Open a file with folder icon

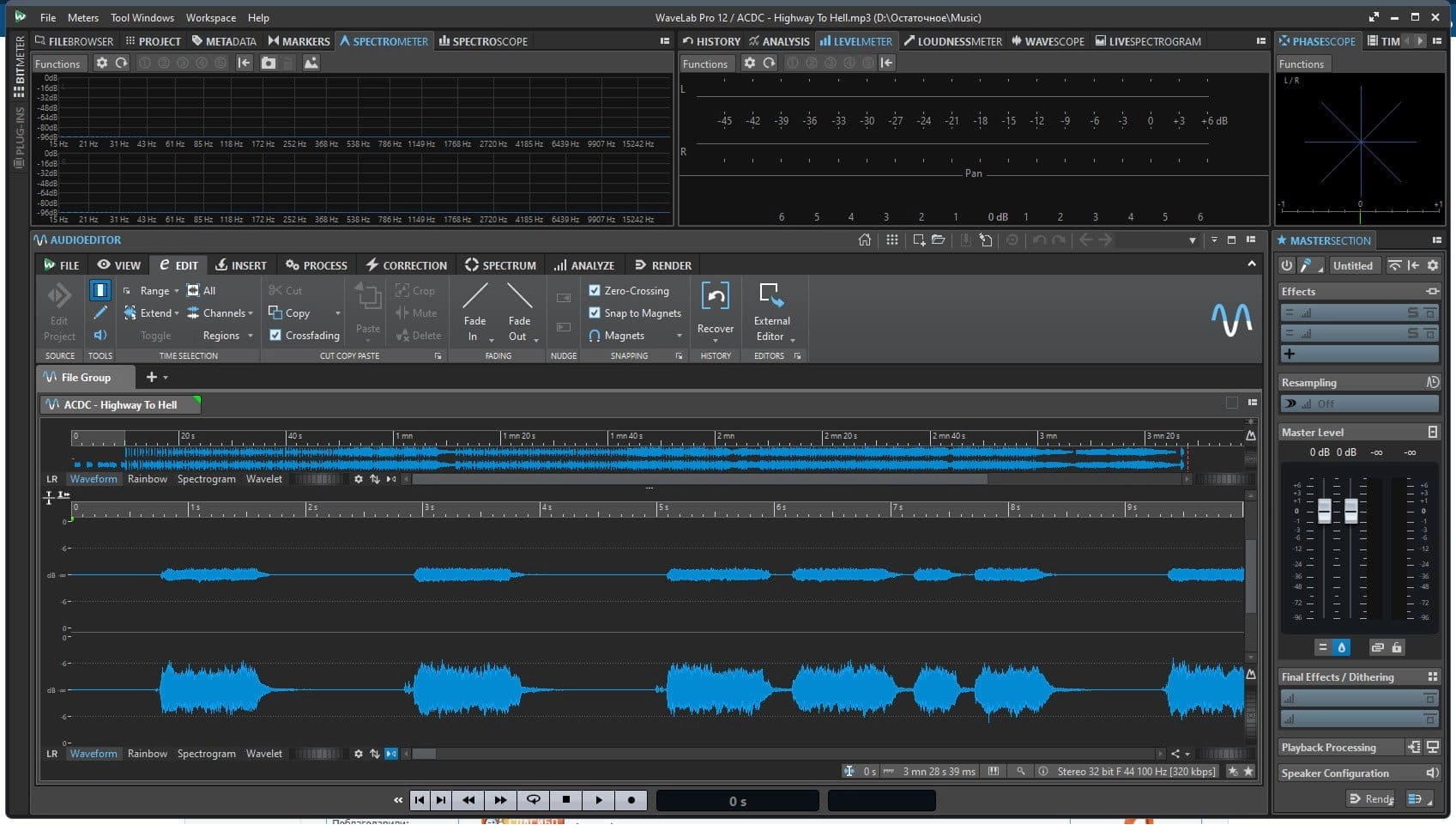[938, 240]
